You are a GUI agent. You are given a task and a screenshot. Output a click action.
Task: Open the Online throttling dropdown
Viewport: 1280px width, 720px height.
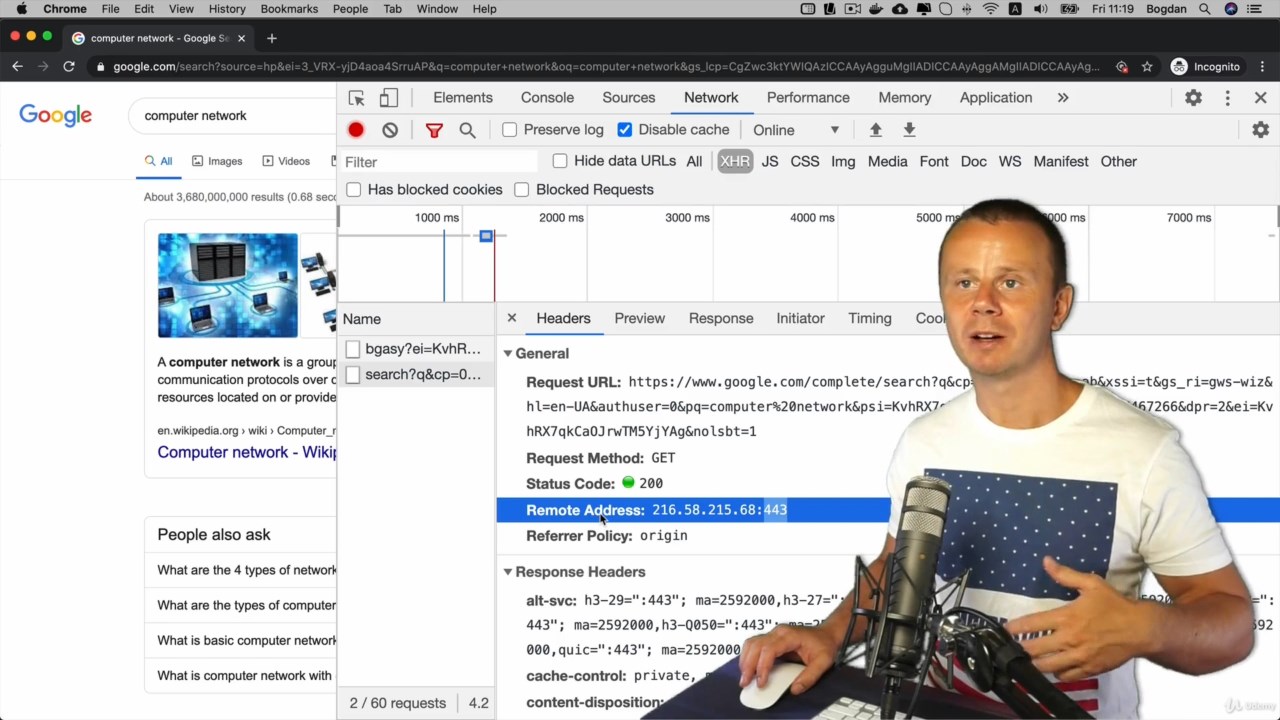[x=796, y=130]
